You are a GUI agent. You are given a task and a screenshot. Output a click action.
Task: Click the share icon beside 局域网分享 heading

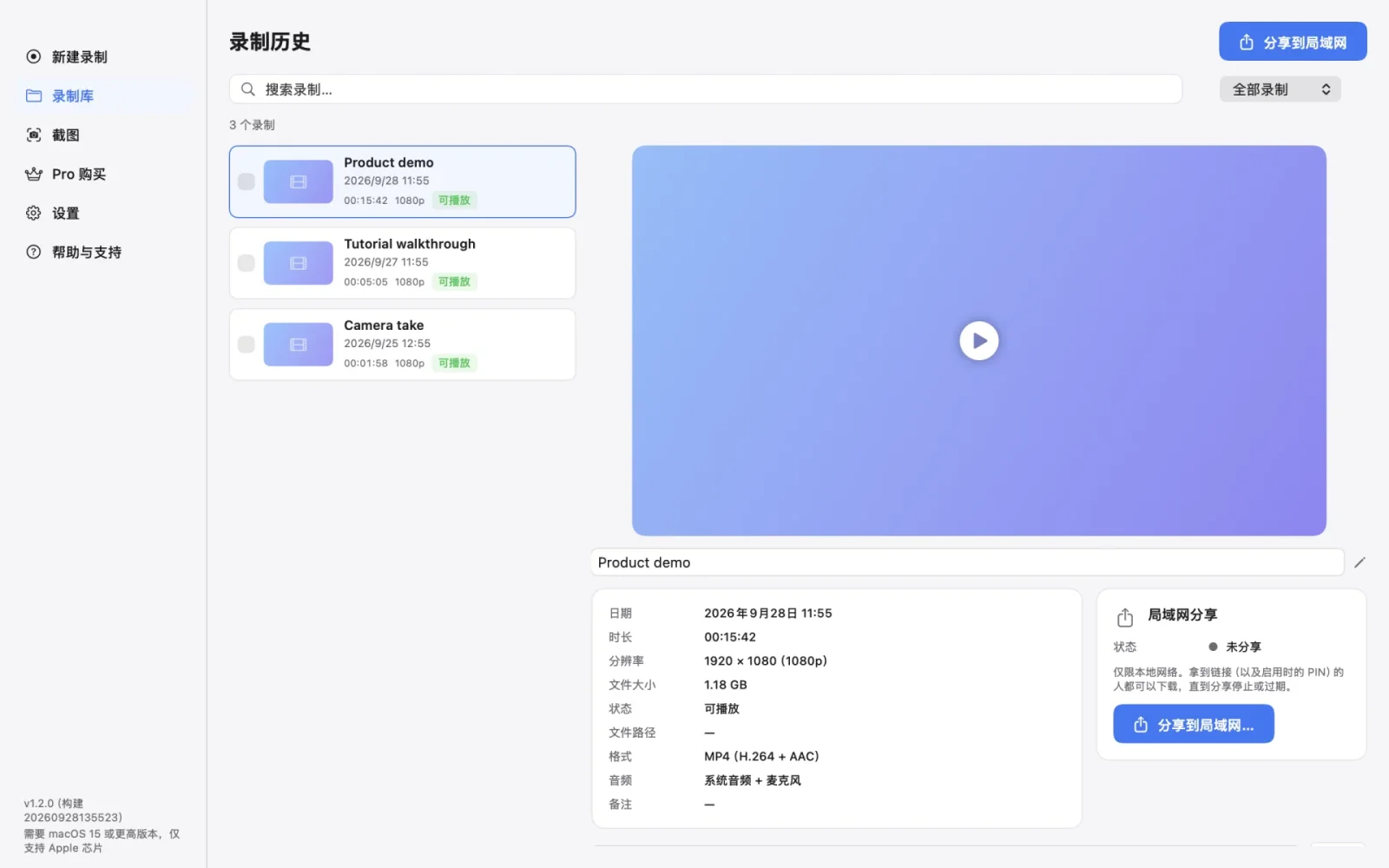tap(1125, 617)
